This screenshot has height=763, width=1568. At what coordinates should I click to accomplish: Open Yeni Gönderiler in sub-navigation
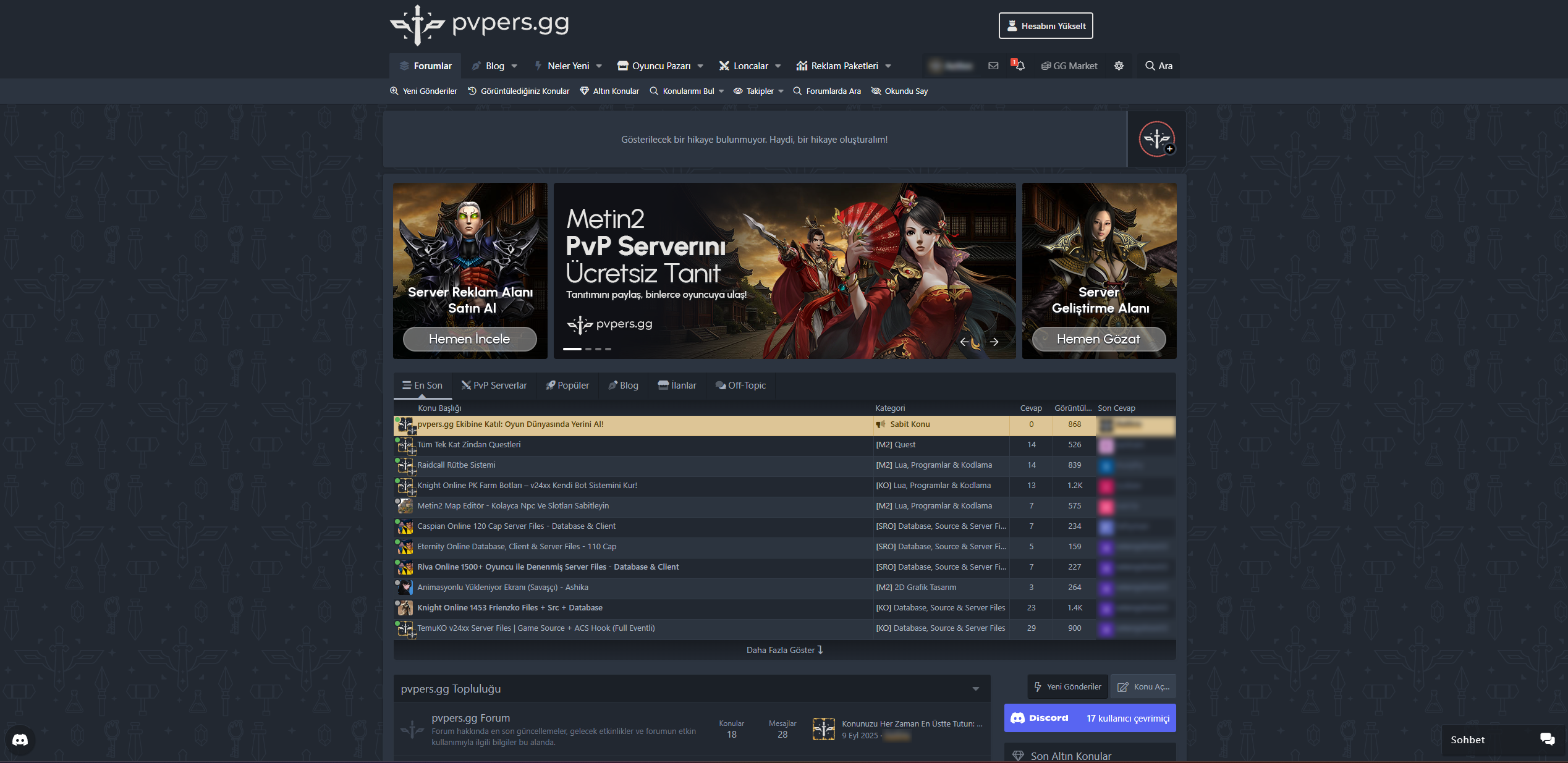coord(423,91)
